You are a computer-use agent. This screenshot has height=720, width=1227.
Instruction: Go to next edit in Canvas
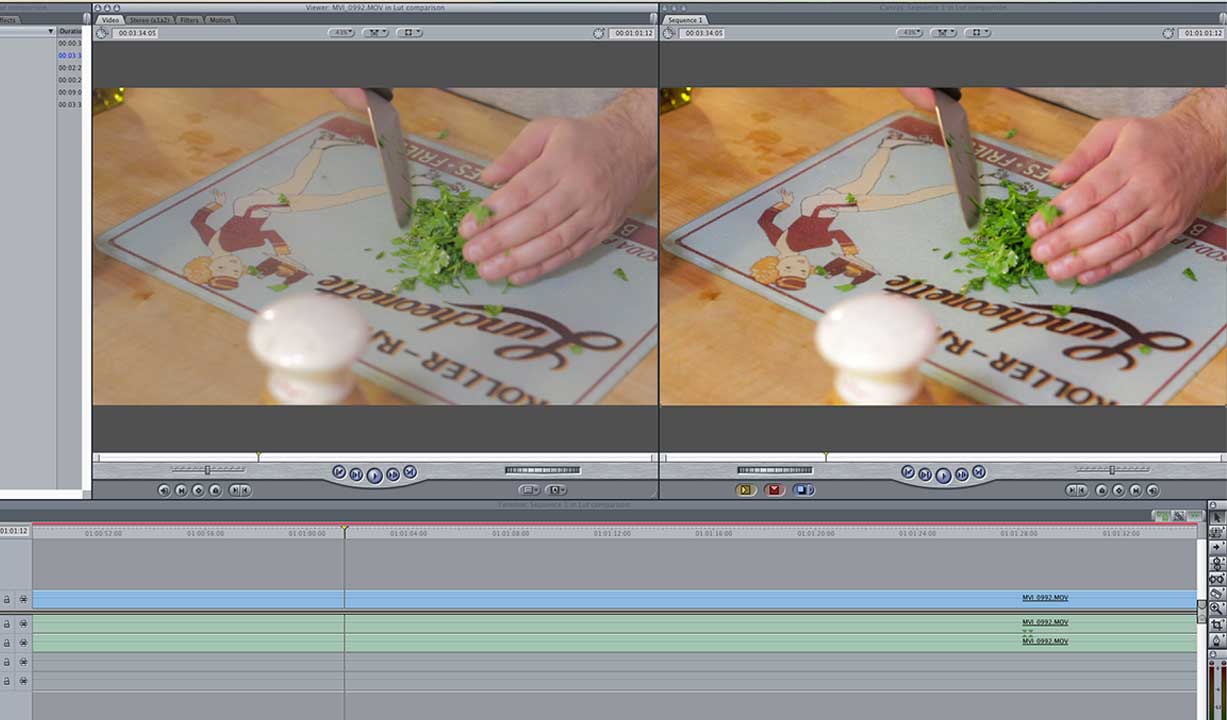[x=979, y=472]
